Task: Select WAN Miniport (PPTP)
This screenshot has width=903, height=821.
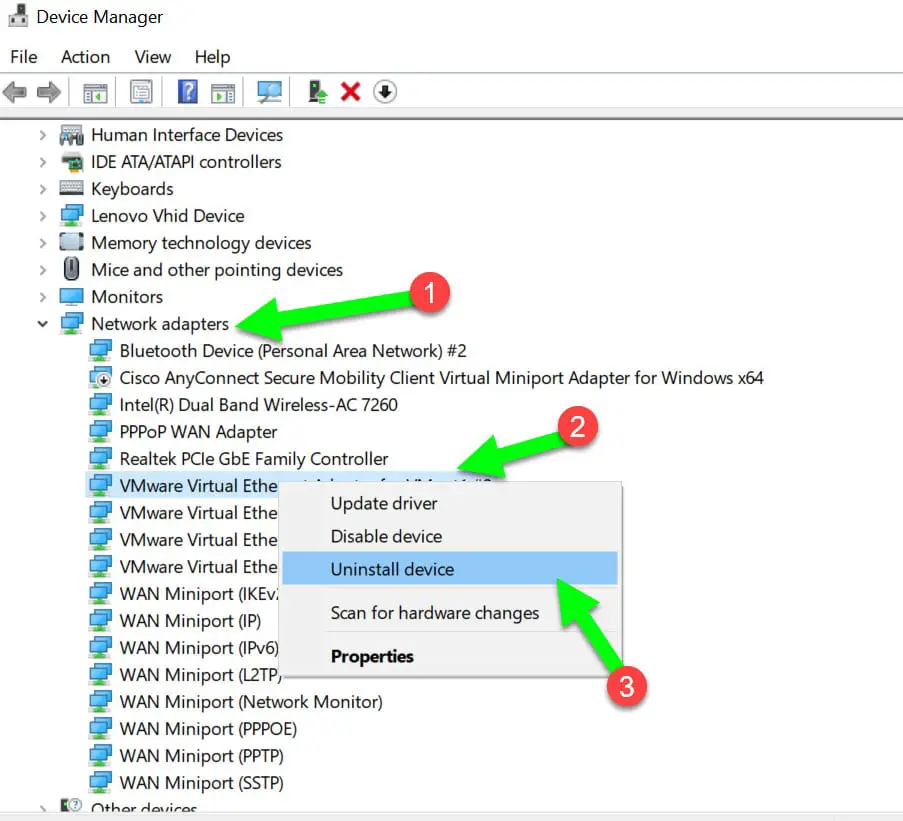Action: click(201, 756)
